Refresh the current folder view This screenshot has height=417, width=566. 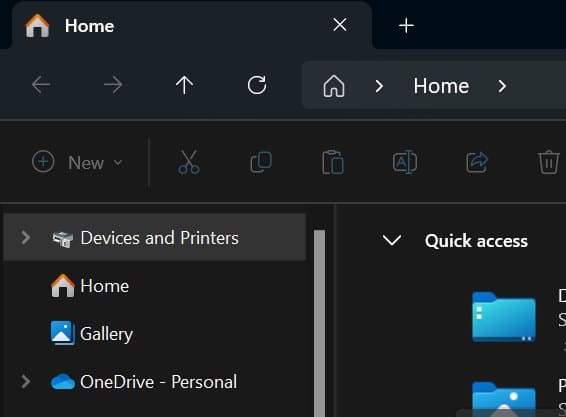tap(257, 85)
